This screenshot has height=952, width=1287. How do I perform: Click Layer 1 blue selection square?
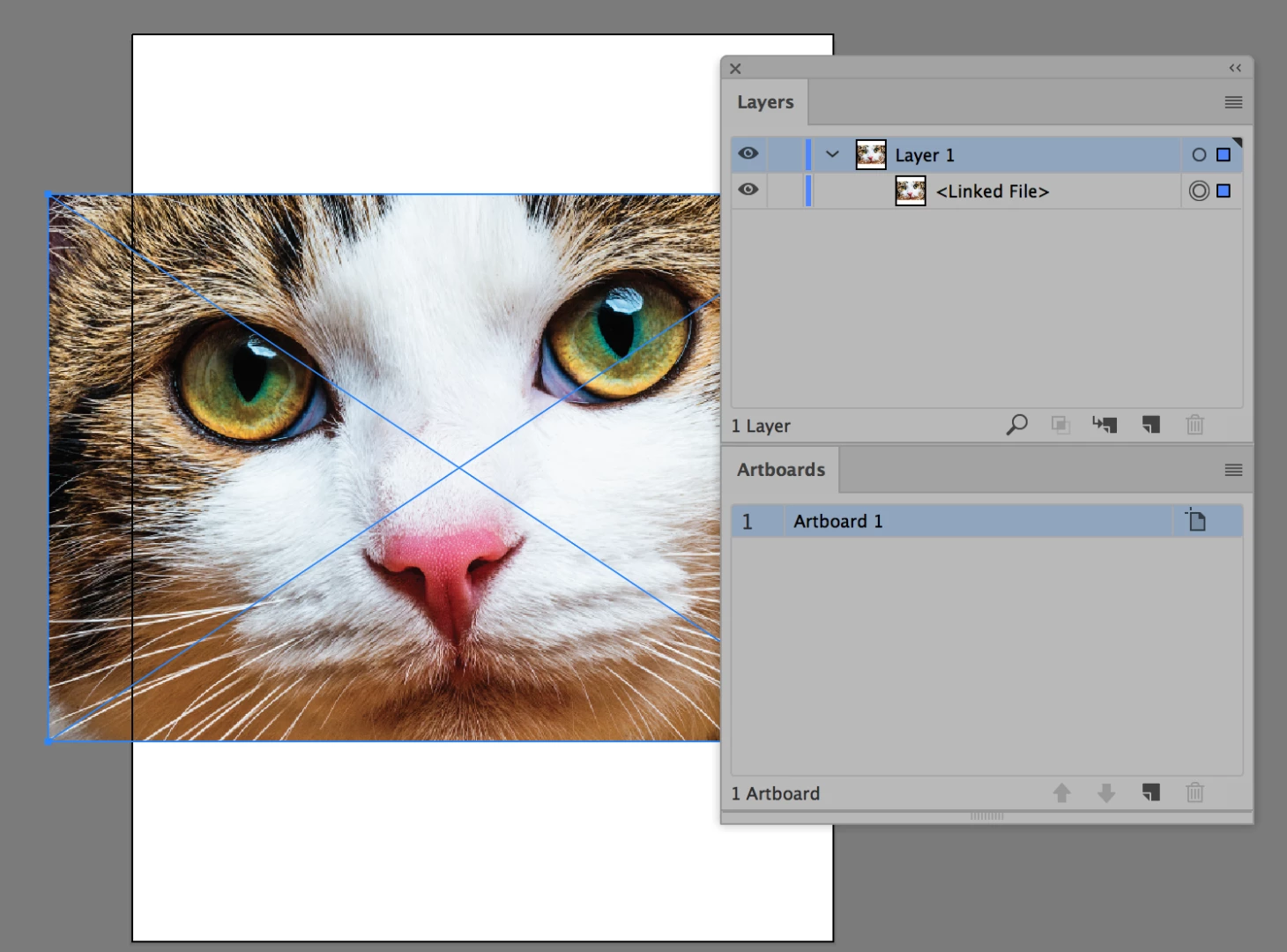[1224, 154]
